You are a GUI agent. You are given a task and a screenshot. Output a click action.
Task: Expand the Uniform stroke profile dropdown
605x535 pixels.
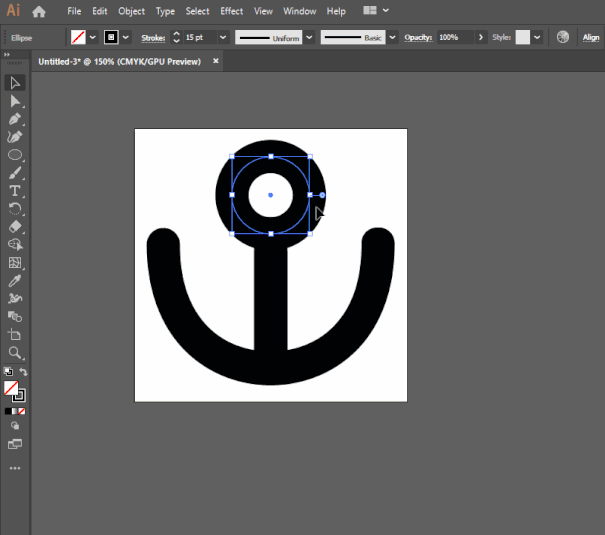[x=309, y=37]
